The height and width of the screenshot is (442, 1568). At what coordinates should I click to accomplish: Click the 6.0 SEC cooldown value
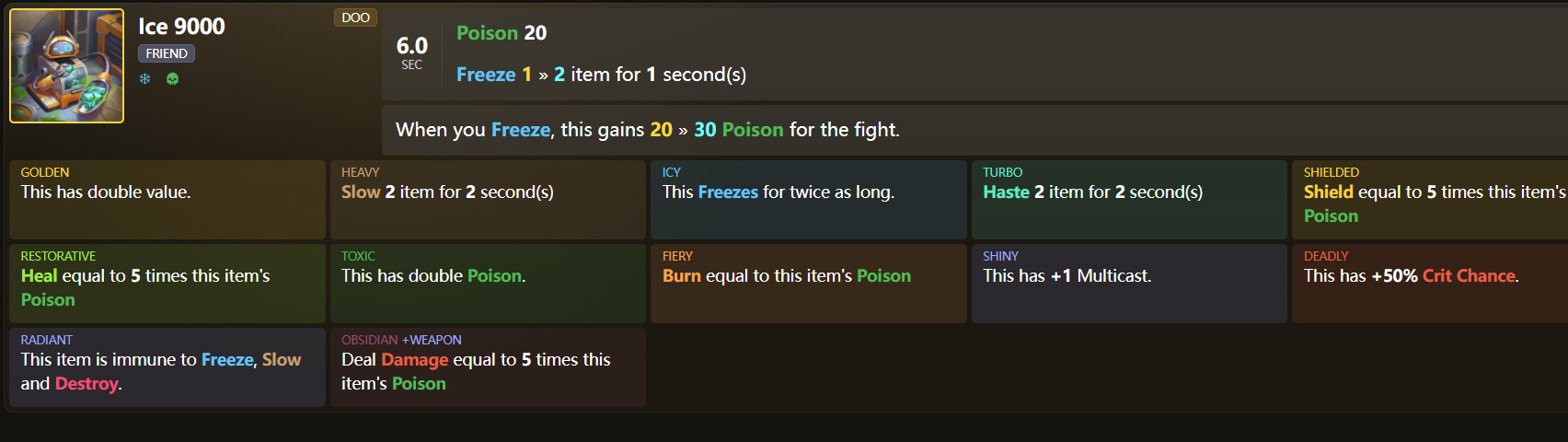pyautogui.click(x=411, y=52)
